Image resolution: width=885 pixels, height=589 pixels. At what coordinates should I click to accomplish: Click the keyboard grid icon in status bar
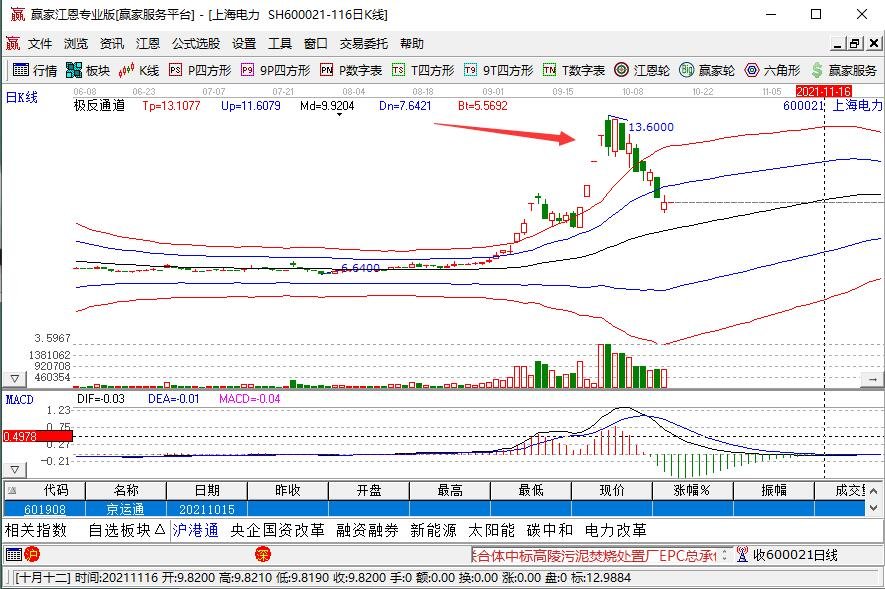[14, 555]
